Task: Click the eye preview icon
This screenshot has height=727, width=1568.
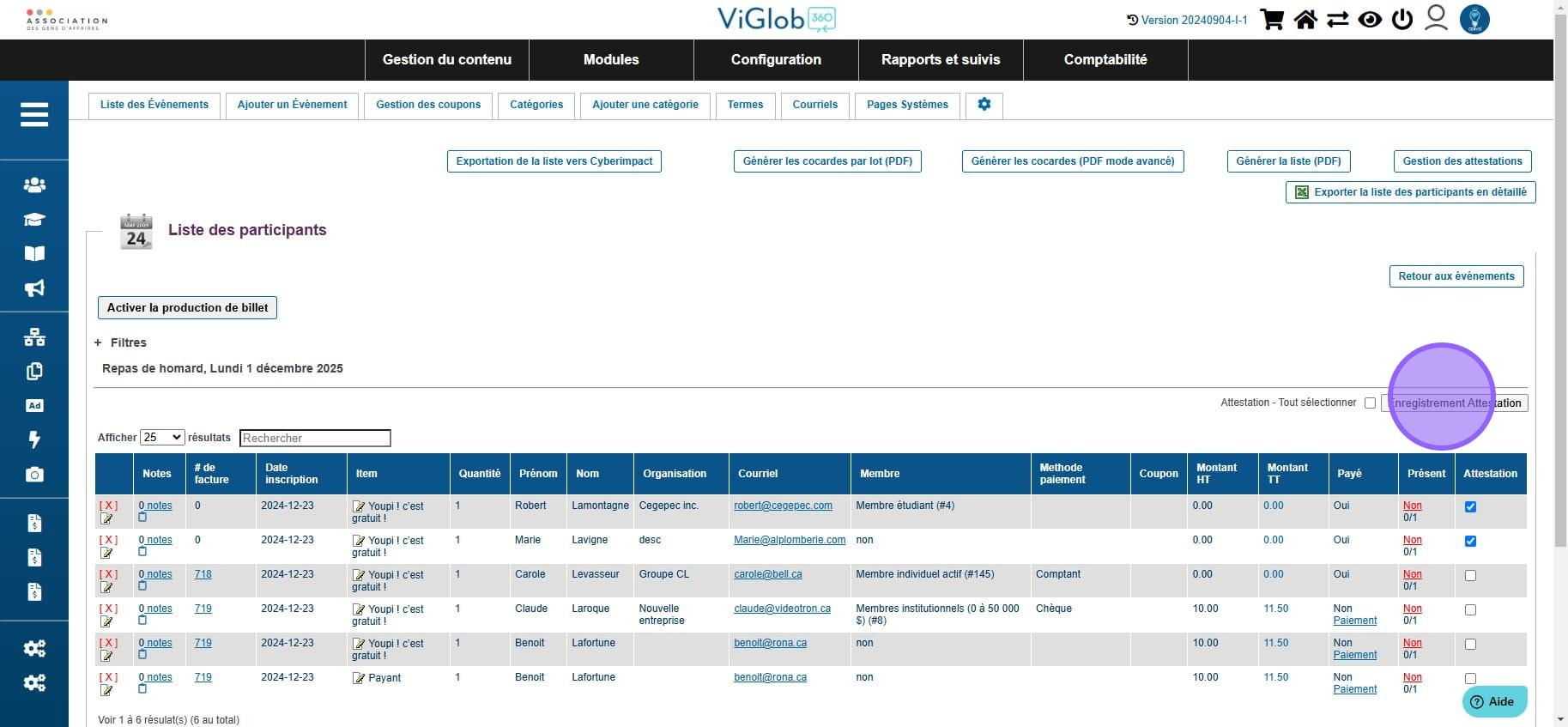Action: 1370,19
